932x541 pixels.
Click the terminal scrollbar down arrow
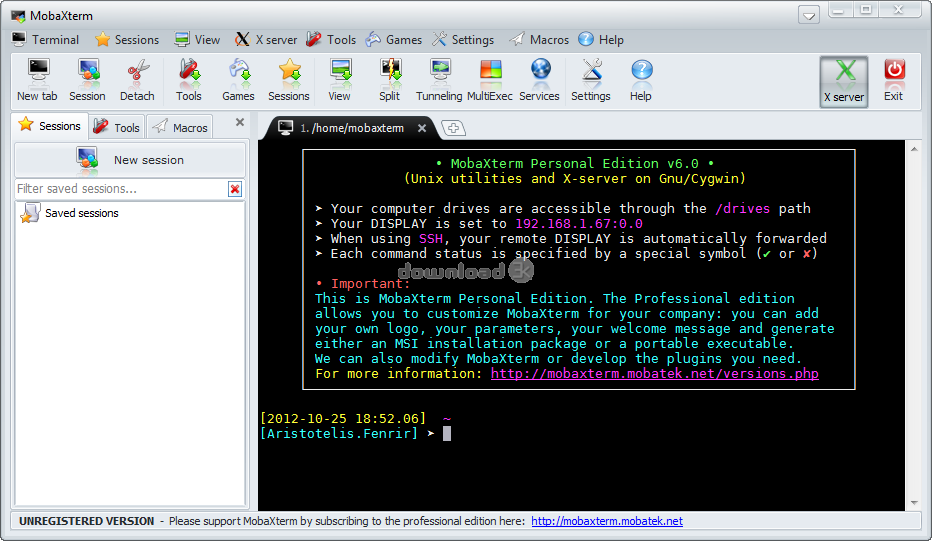click(x=914, y=503)
